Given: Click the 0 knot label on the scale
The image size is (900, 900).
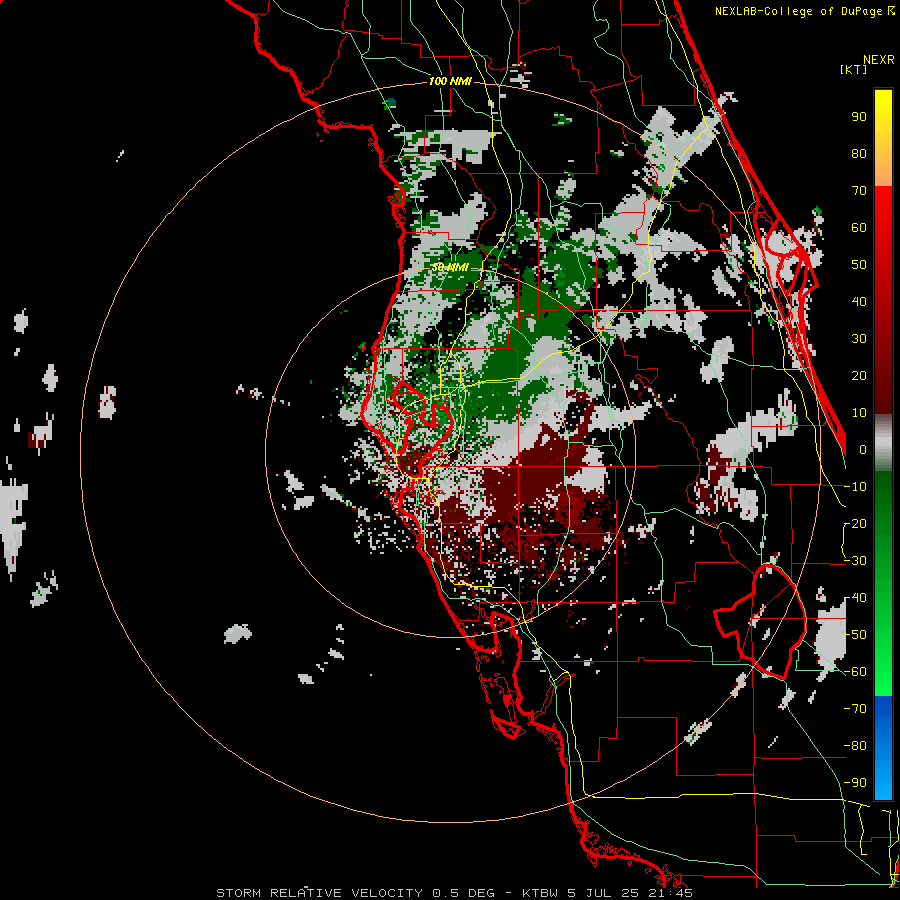Looking at the screenshot, I should point(863,450).
